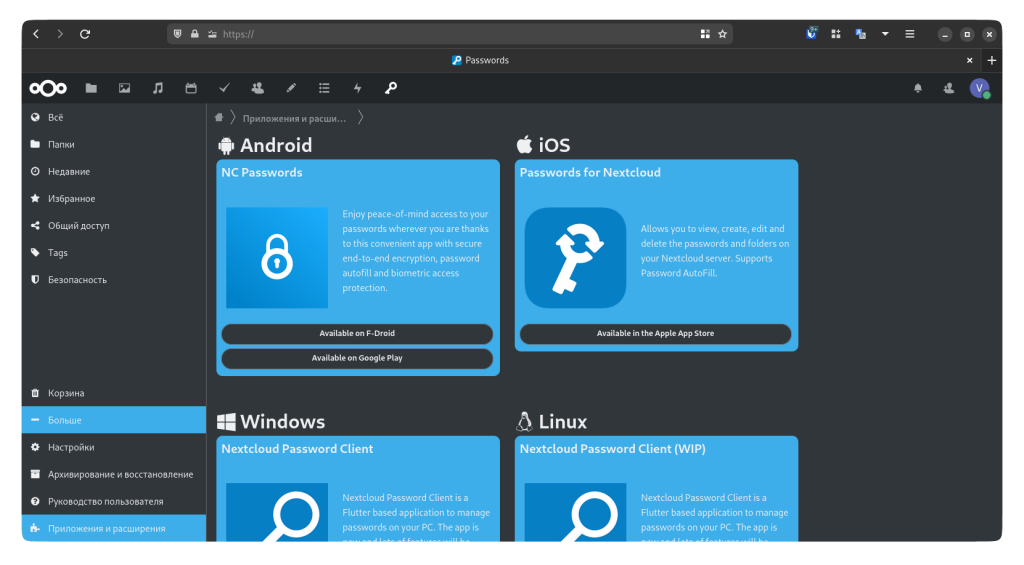Select Tags in the sidebar
The image size is (1024, 565).
[x=114, y=253]
